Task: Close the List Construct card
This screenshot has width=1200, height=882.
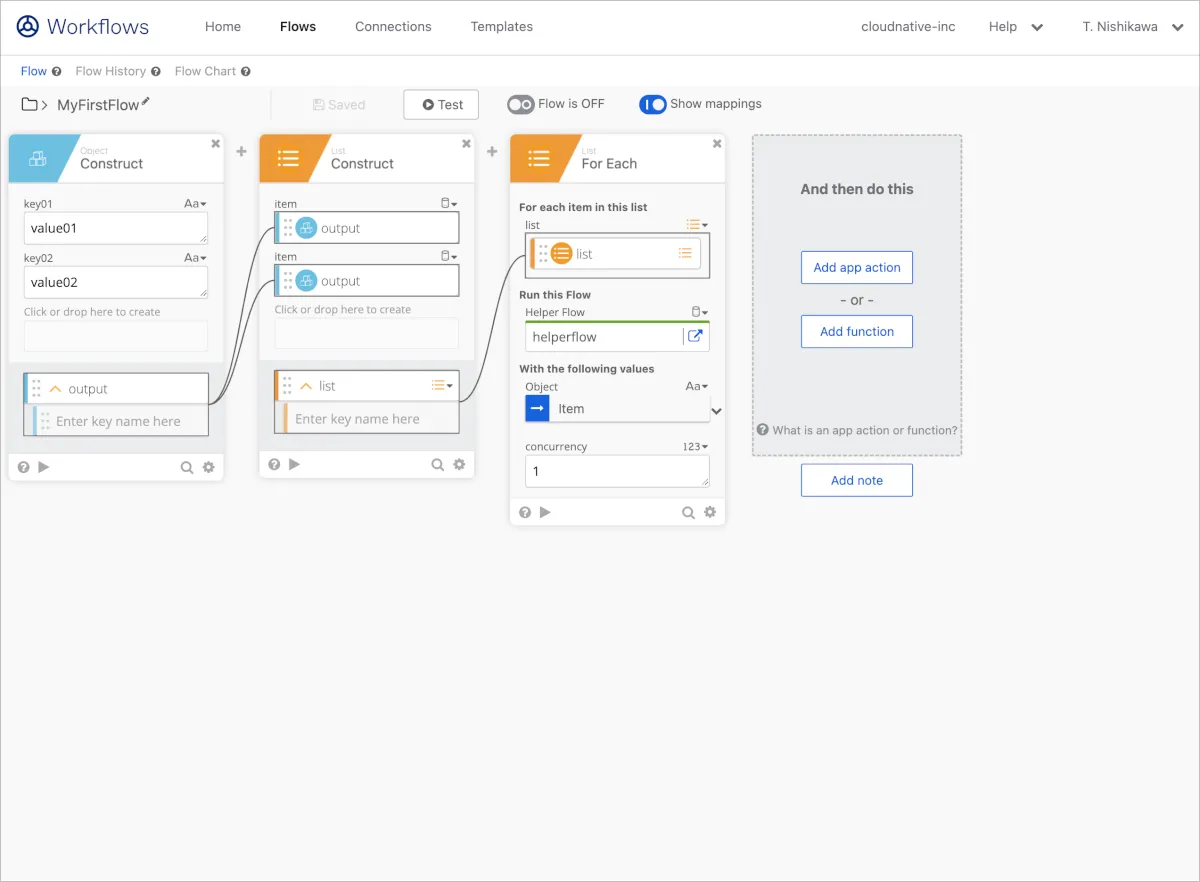Action: (466, 144)
